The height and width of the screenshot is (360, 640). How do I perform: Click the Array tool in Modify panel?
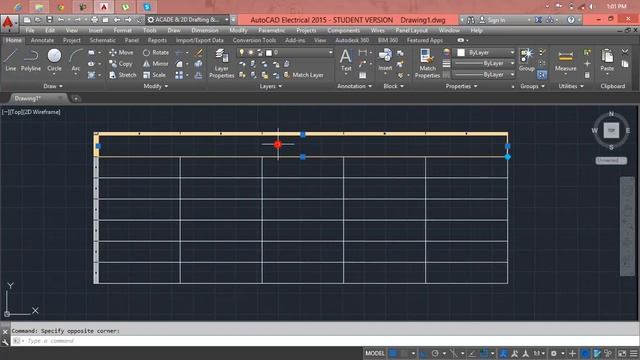(179, 75)
